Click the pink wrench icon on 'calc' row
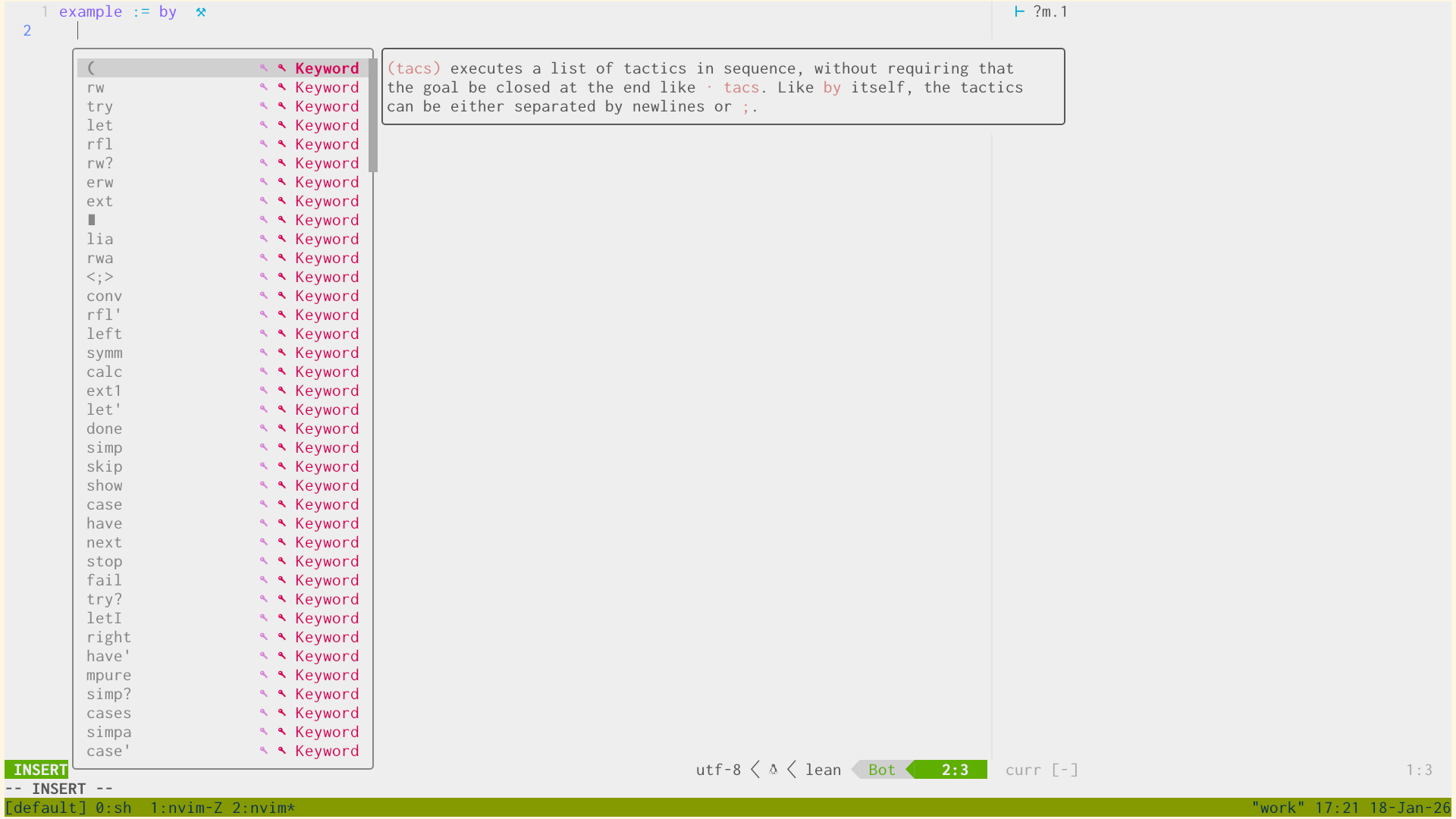This screenshot has width=1456, height=819. click(x=263, y=372)
